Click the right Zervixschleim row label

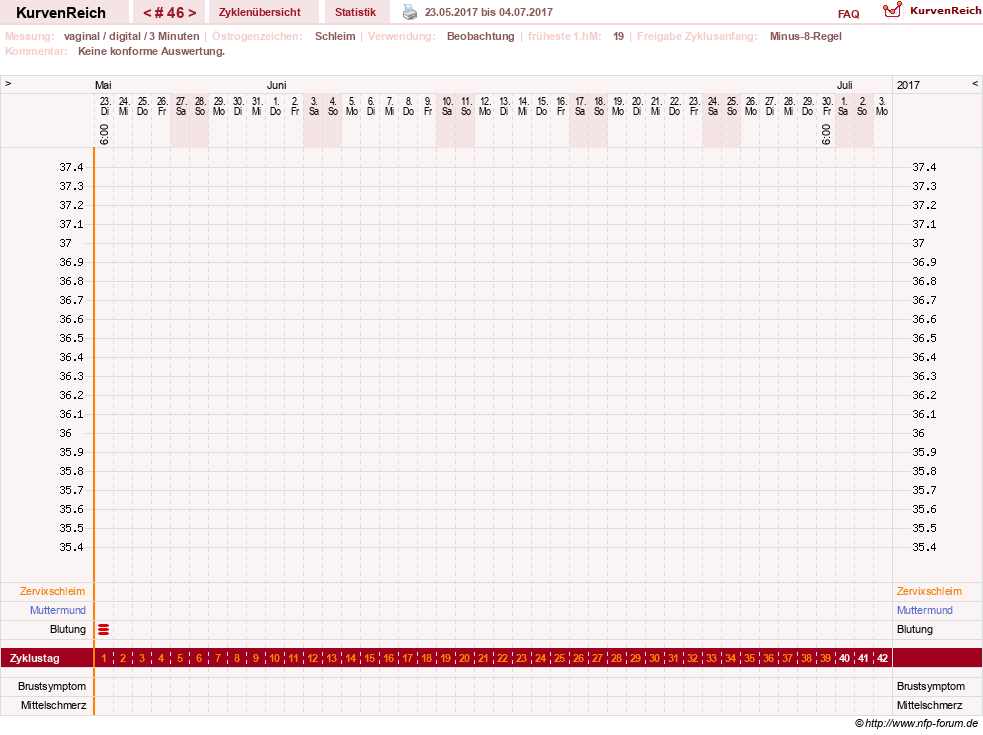[929, 591]
